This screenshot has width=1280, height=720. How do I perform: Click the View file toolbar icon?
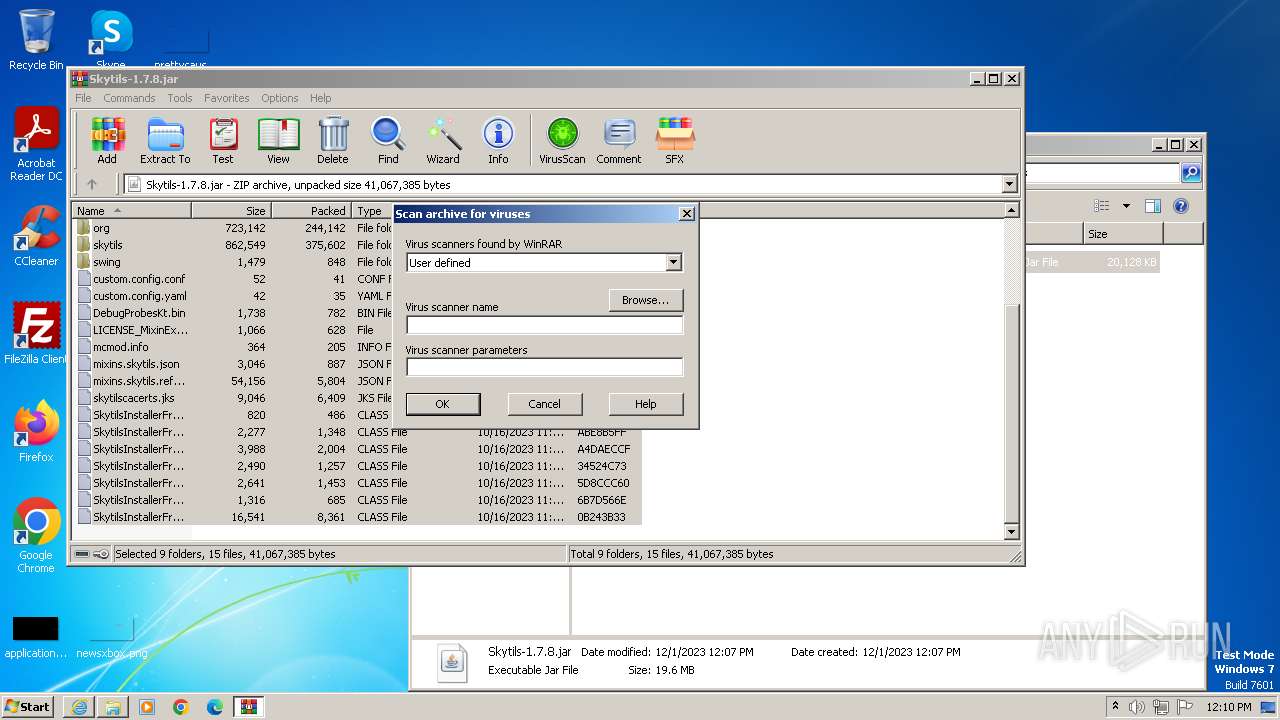tap(278, 140)
